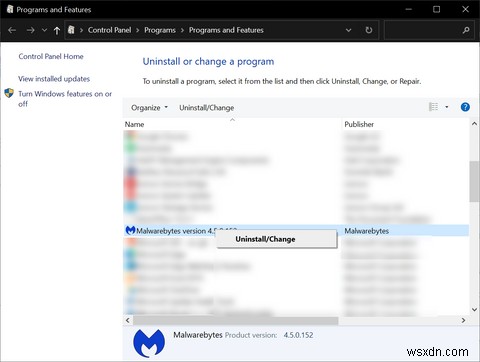480x362 pixels.
Task: Click the horizontal scrollbar right arrow
Action: [x=463, y=320]
